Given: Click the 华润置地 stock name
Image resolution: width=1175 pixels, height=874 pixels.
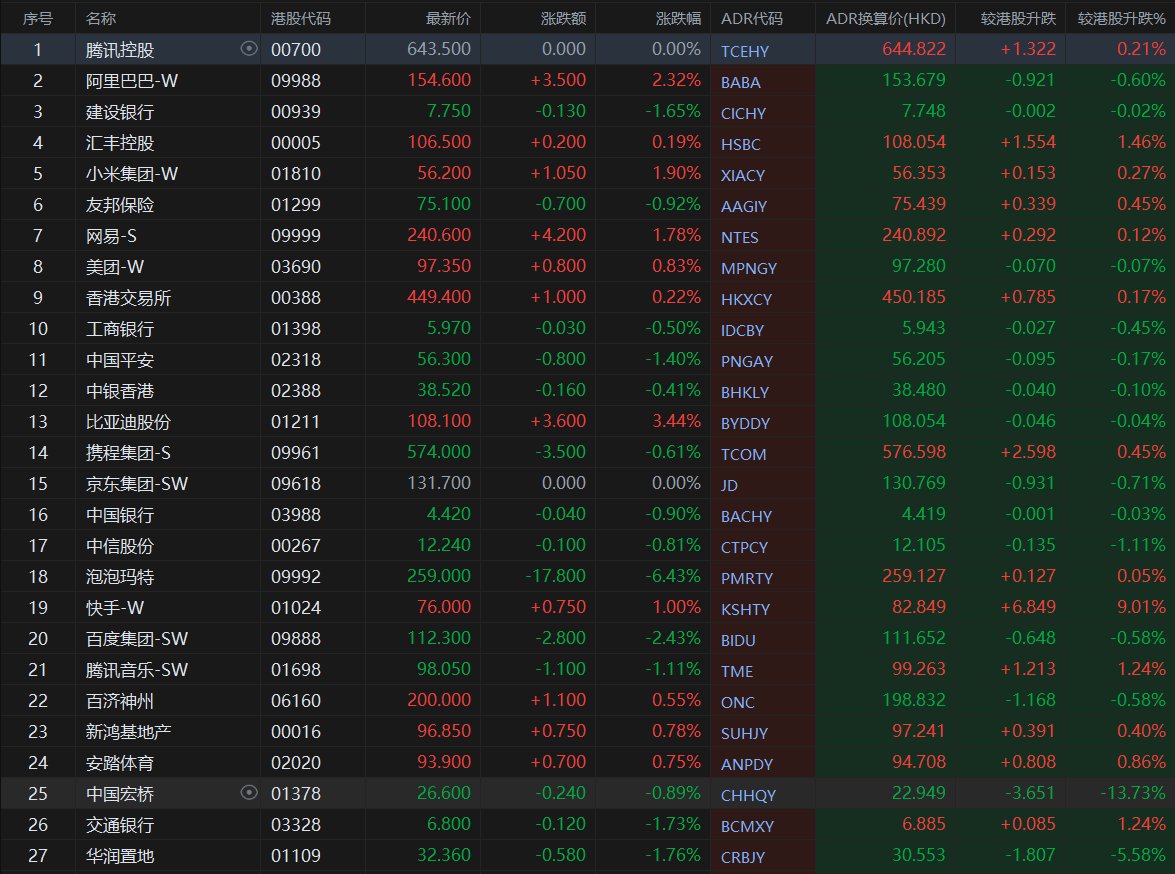Looking at the screenshot, I should click(120, 855).
